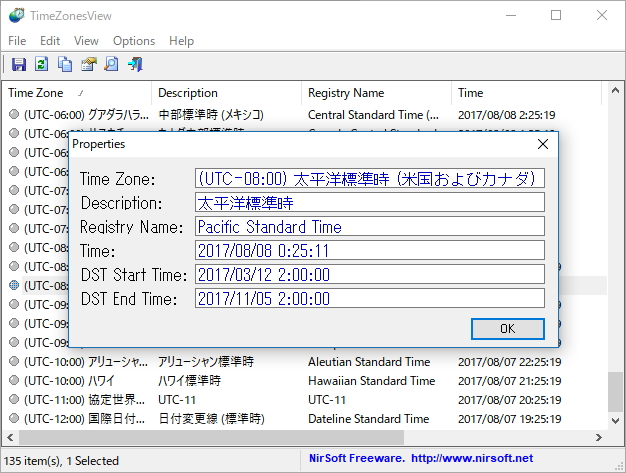Click time cell '2017/08/07 19:25:19'
Image resolution: width=626 pixels, height=473 pixels.
509,418
